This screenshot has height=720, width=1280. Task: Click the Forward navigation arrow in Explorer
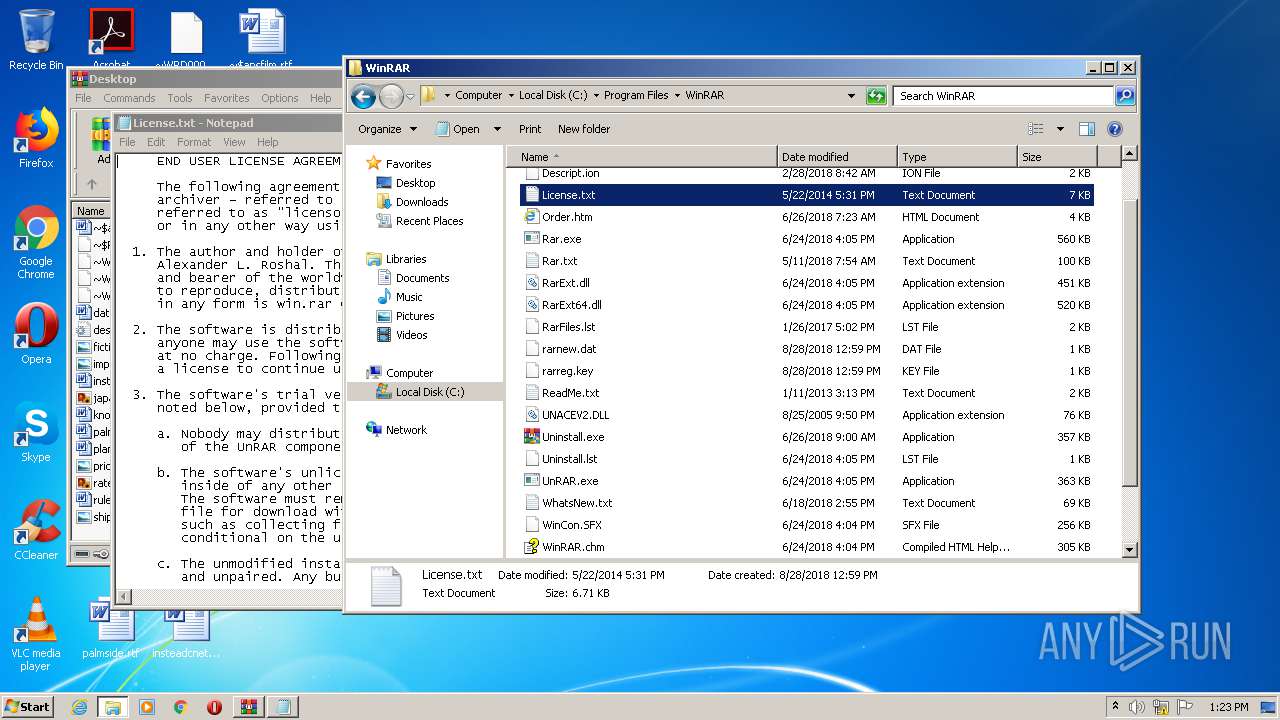click(x=391, y=96)
